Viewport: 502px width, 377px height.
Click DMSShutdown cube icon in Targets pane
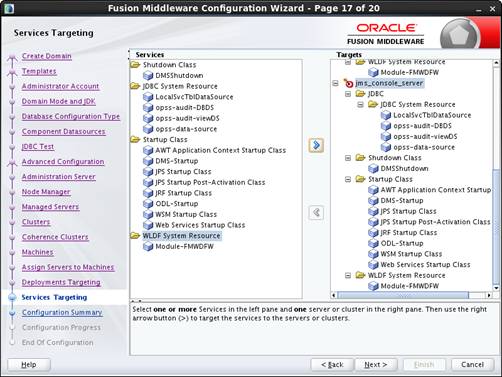373,169
